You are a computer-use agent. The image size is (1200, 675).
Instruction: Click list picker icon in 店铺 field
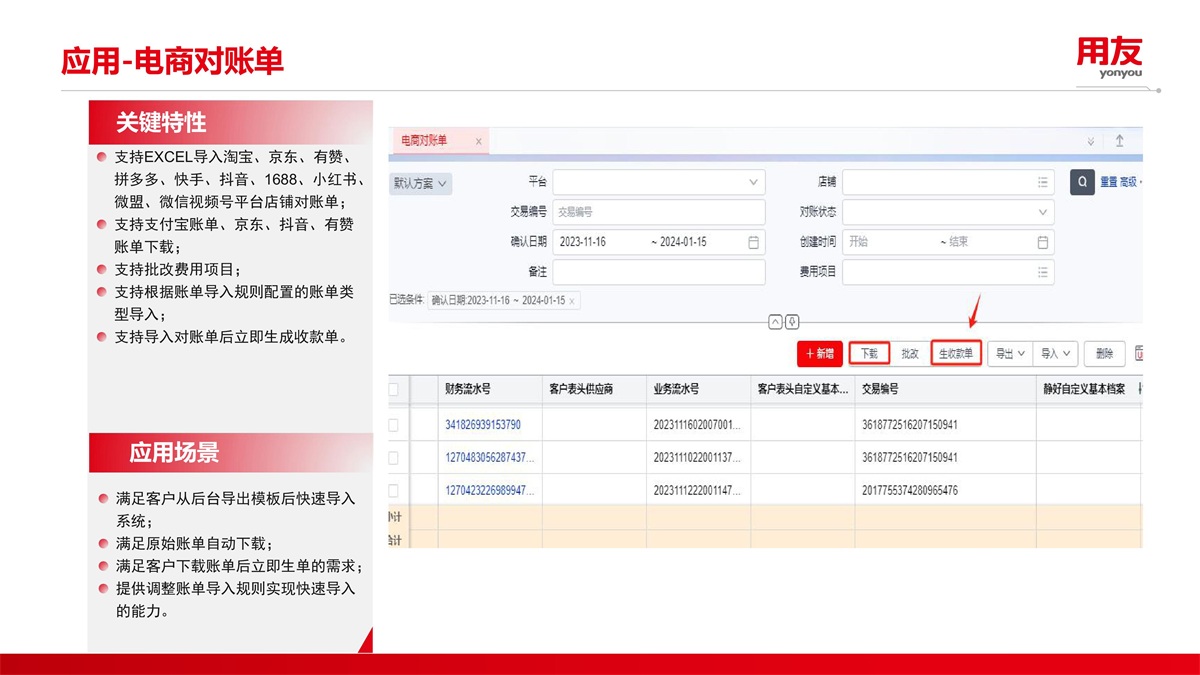(1043, 183)
